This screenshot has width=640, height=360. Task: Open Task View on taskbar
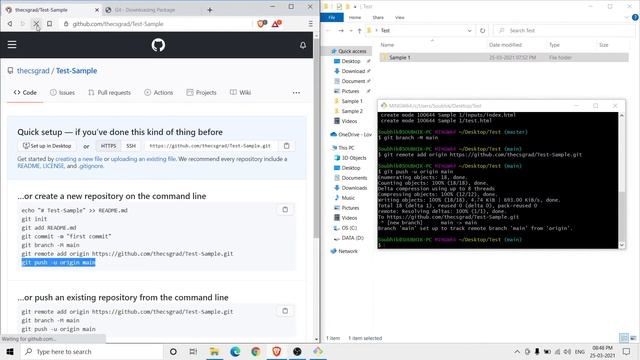(x=193, y=351)
